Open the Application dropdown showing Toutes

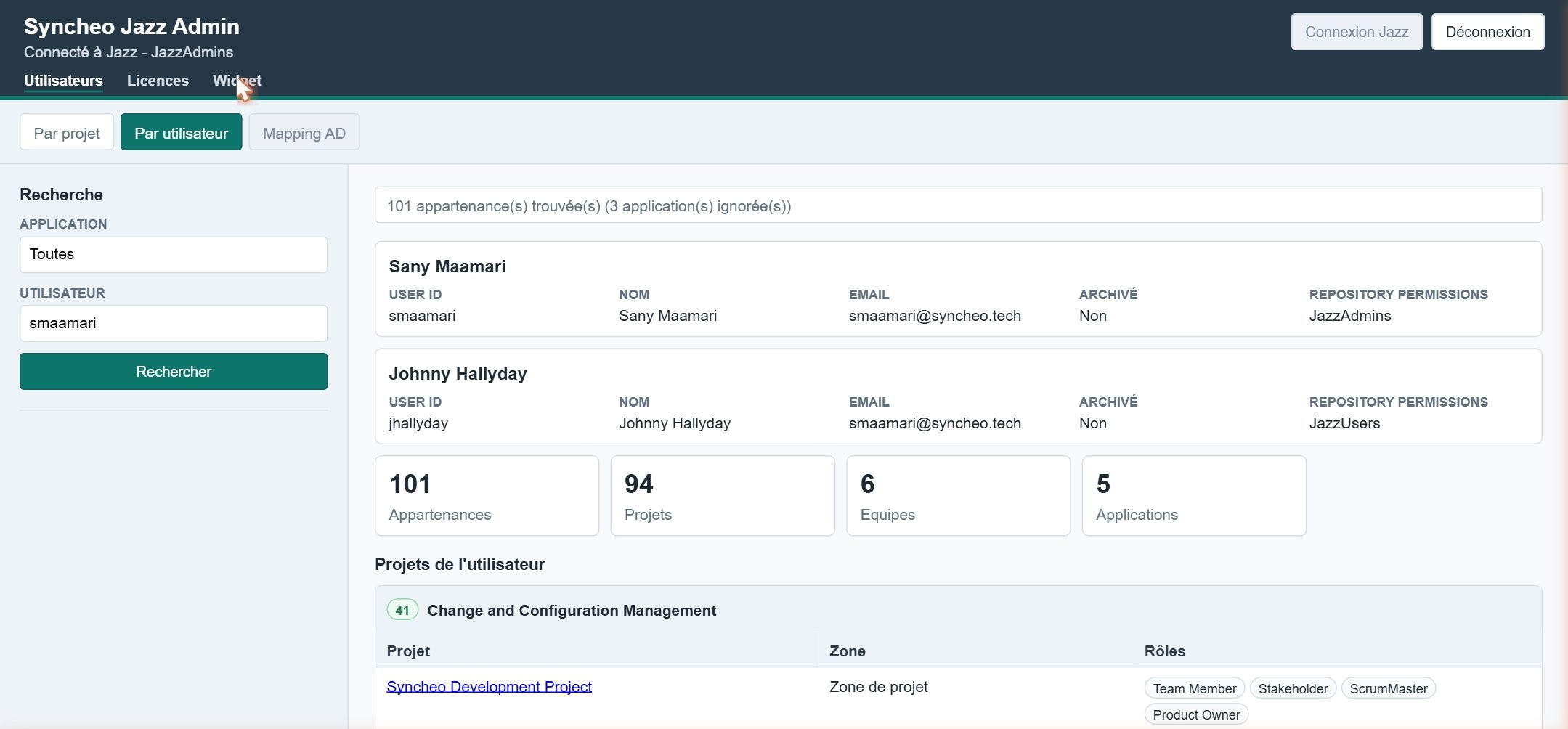click(174, 255)
